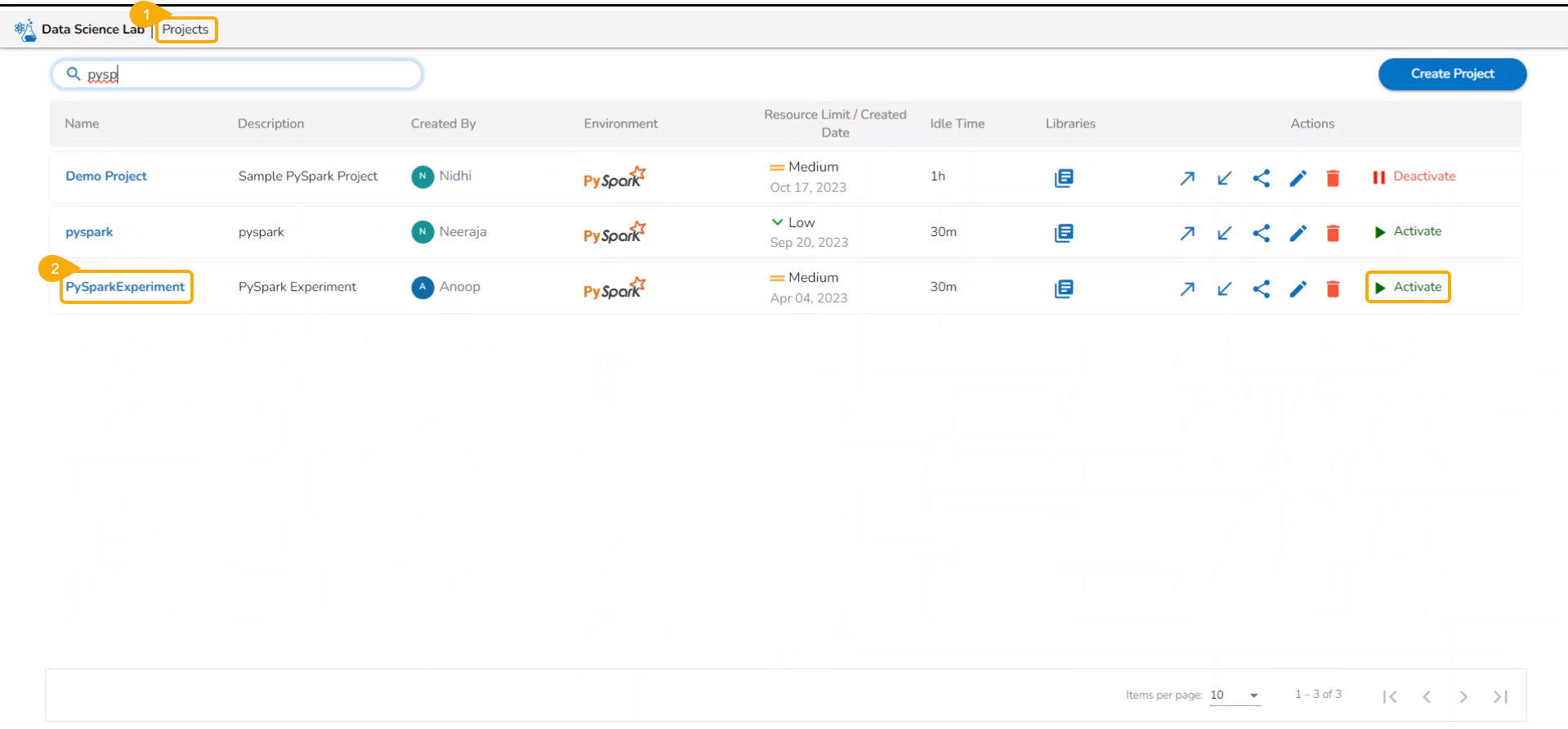
Task: Click the '1 – 3 of 3' pagination range
Action: pos(1318,694)
